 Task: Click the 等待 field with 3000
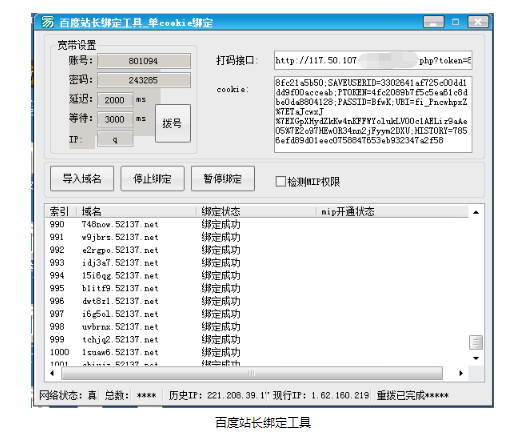115,119
